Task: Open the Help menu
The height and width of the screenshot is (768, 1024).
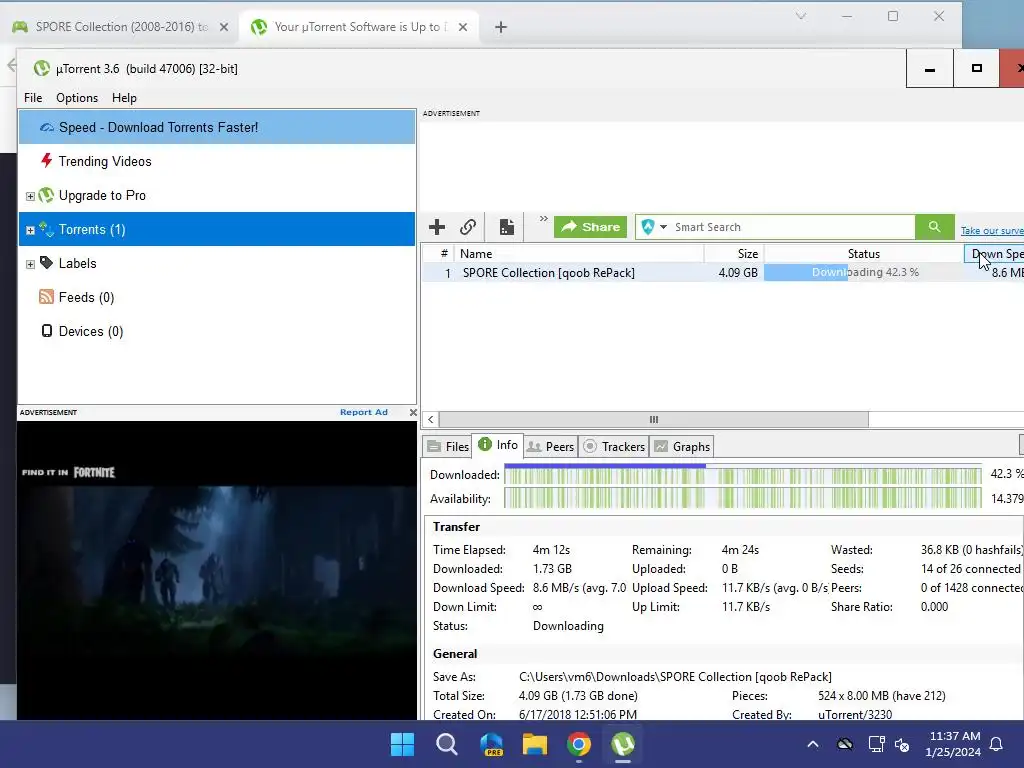Action: [x=124, y=98]
